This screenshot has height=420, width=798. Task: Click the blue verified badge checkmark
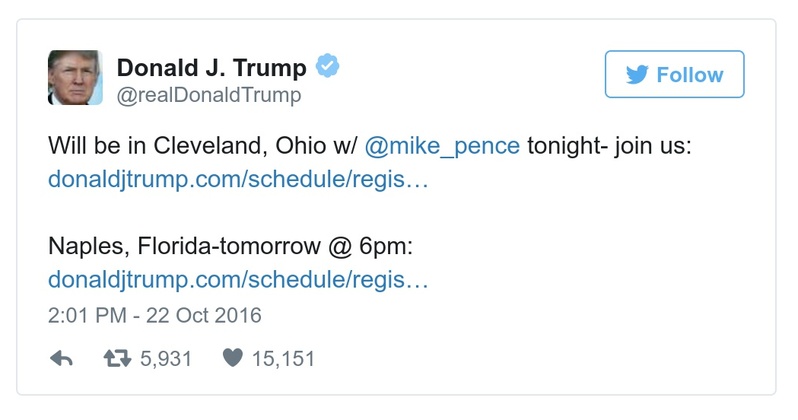coord(328,67)
